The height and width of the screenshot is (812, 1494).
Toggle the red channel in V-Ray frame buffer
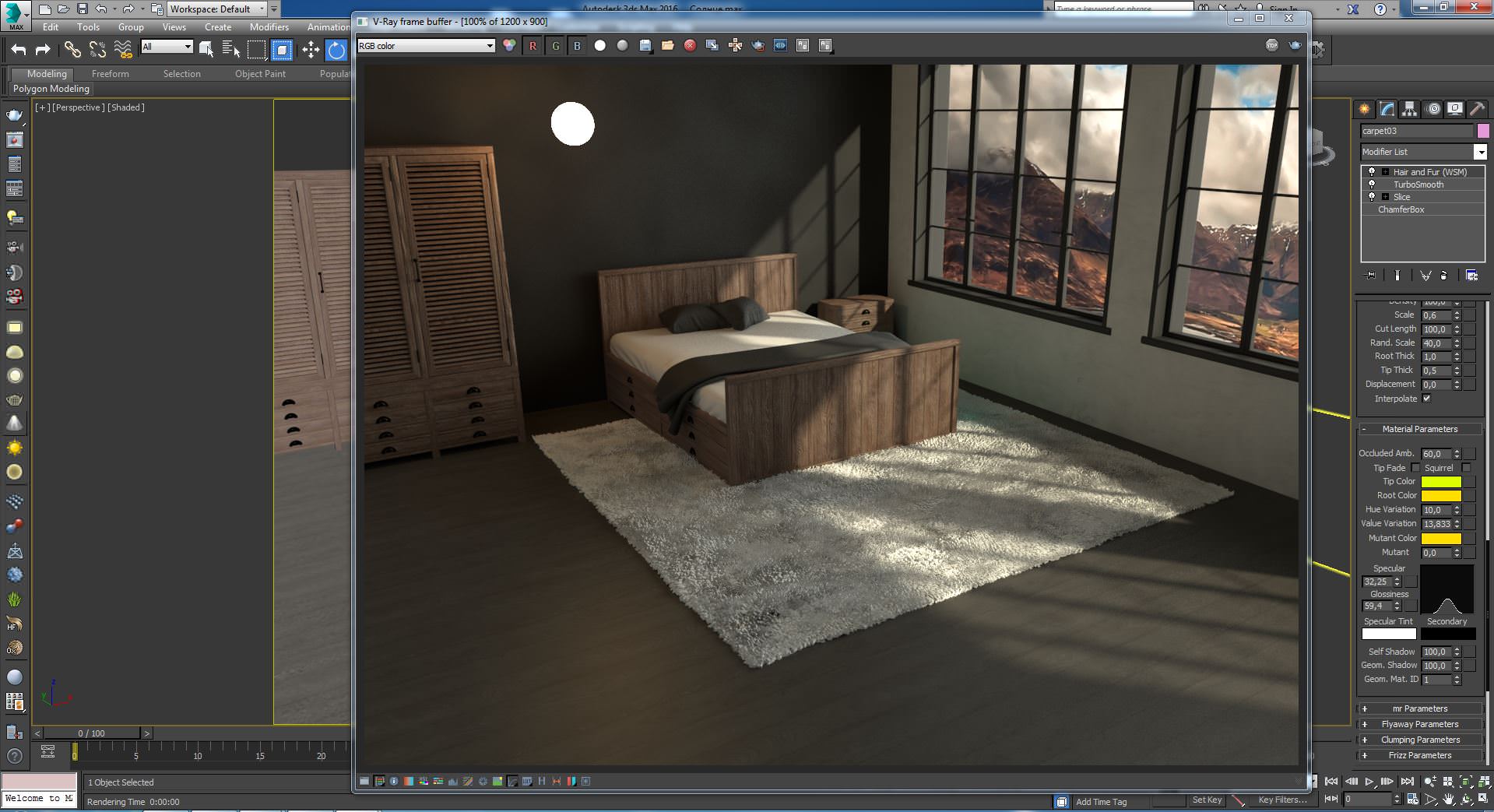[533, 46]
